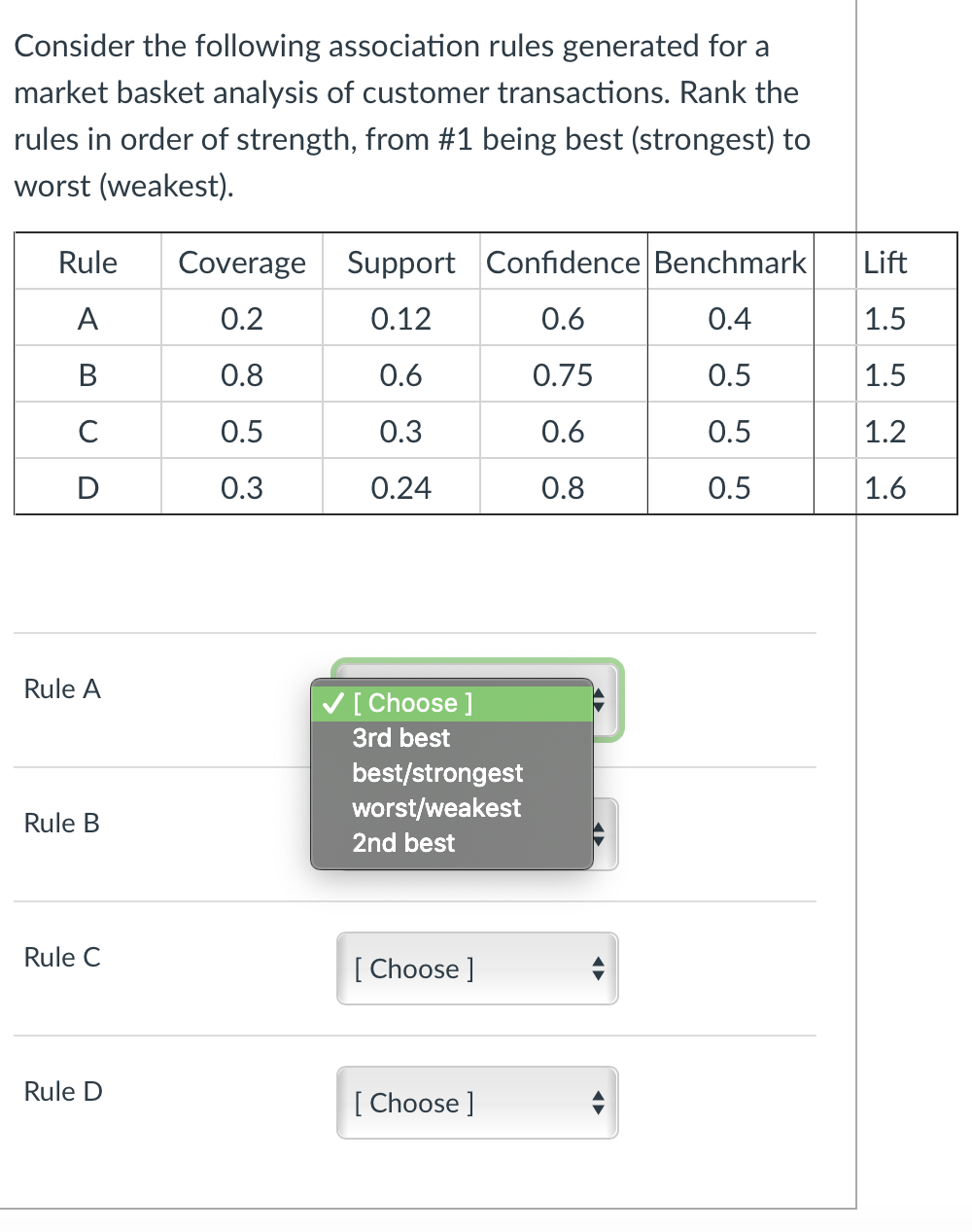The height and width of the screenshot is (1232, 972).
Task: Open the Rule C ranking dropdown
Action: (x=477, y=968)
